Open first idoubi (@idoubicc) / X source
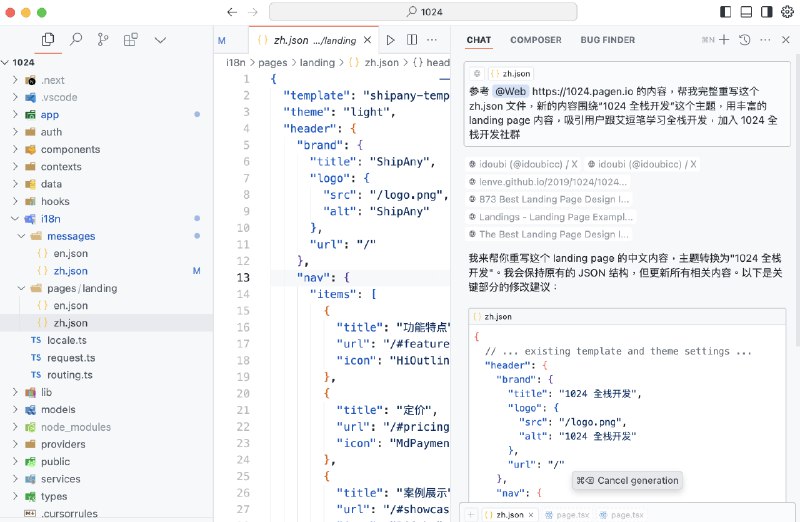This screenshot has height=522, width=800. point(523,164)
